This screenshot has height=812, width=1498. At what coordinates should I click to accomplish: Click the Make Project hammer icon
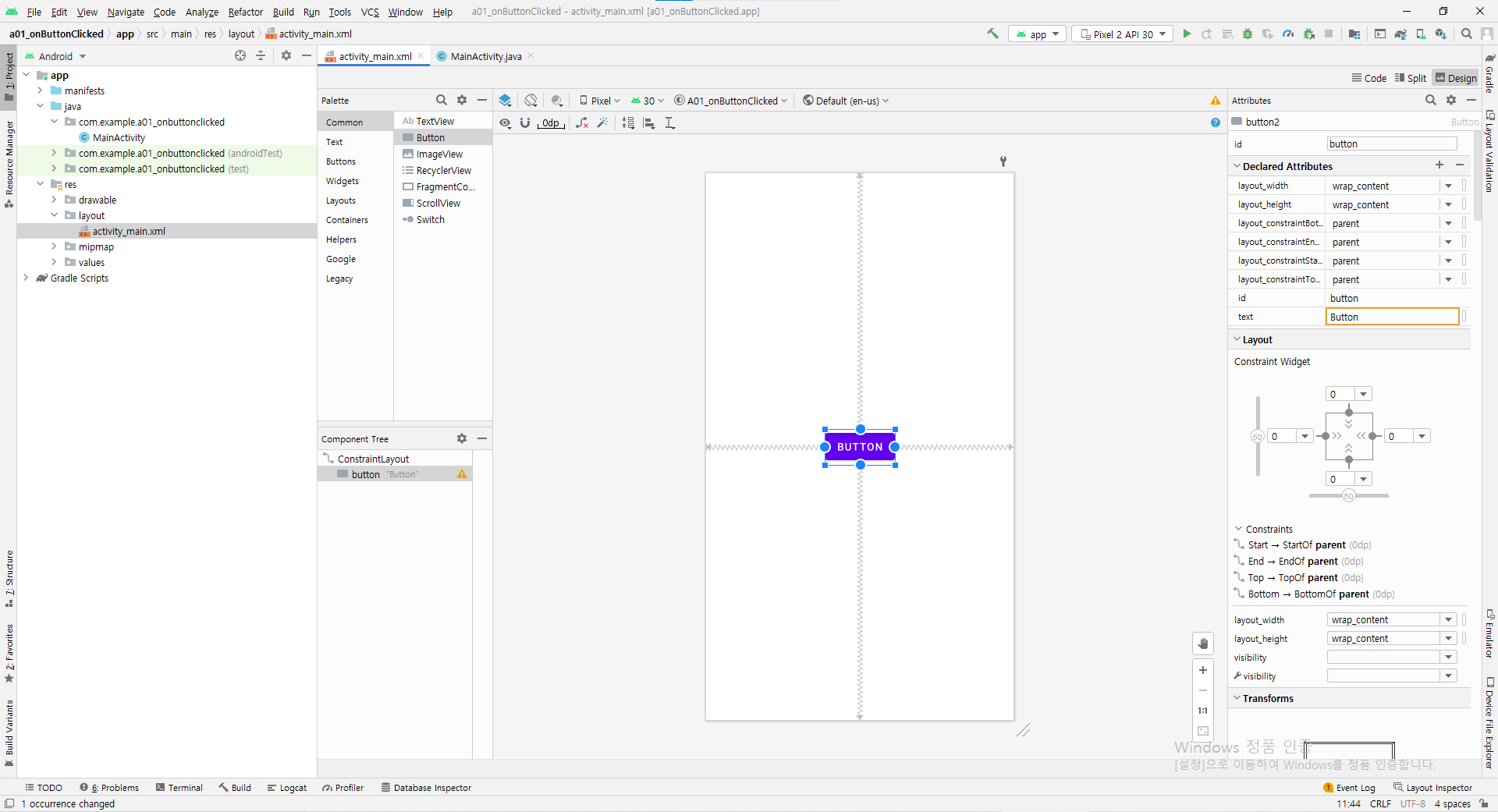(992, 34)
